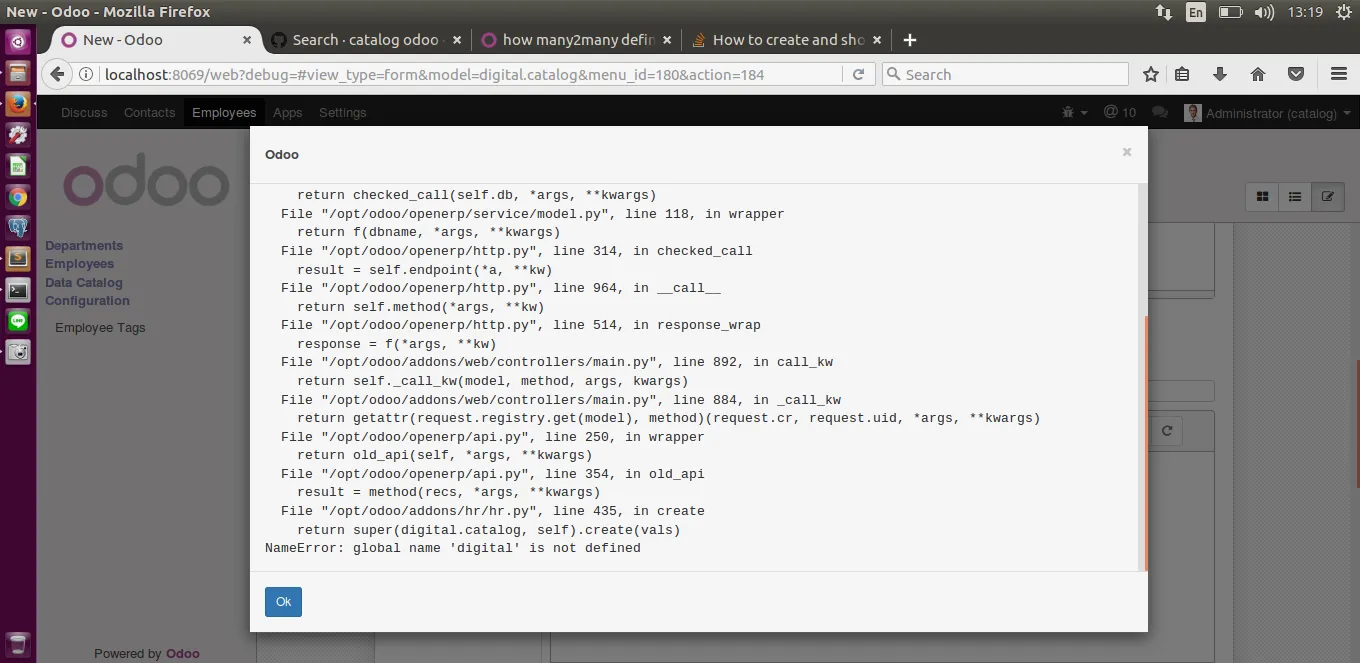1360x663 pixels.
Task: Show clock 13:19 calendar menu
Action: [1306, 12]
